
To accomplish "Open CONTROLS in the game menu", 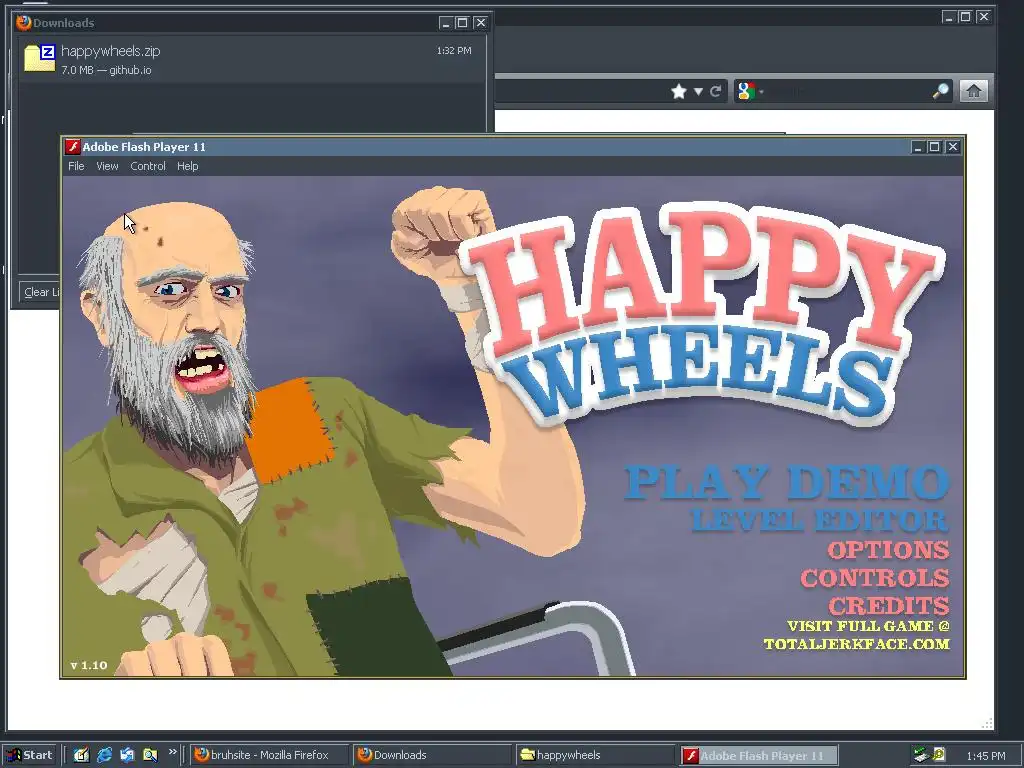I will [x=875, y=578].
